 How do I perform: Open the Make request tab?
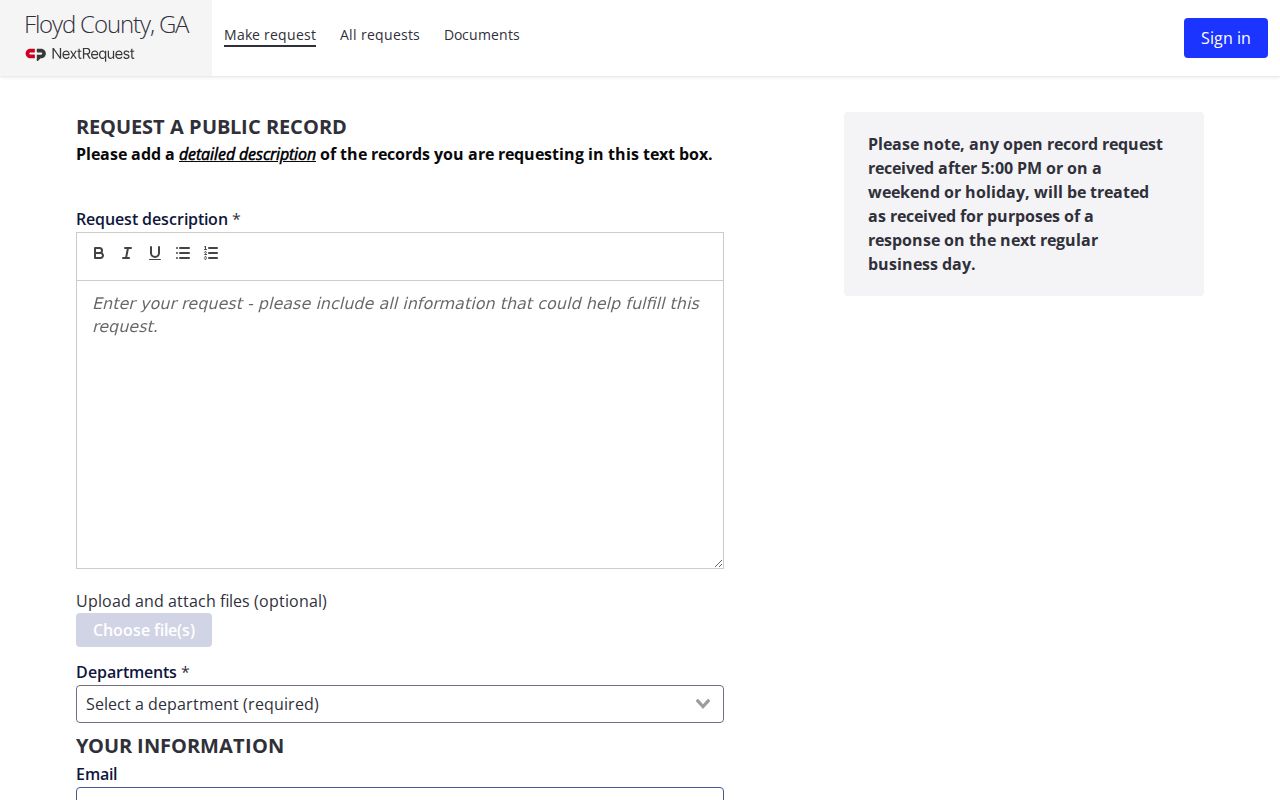click(270, 35)
